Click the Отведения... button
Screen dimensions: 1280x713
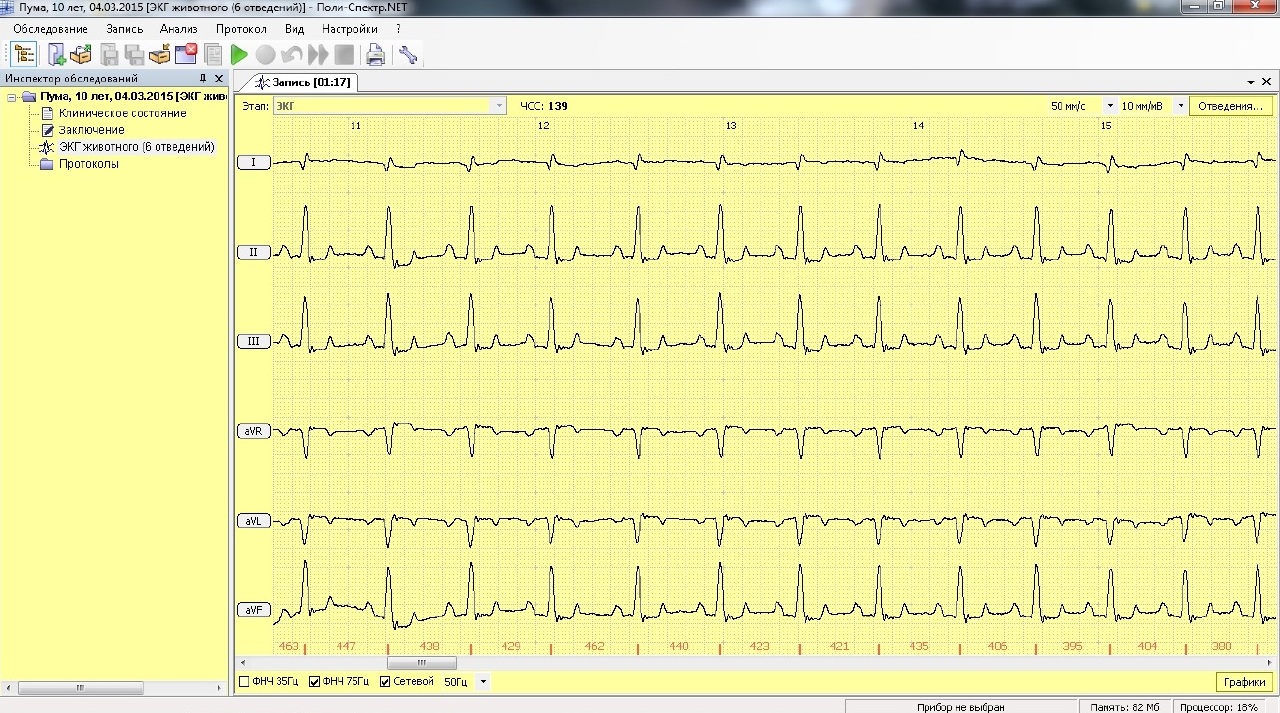1231,106
